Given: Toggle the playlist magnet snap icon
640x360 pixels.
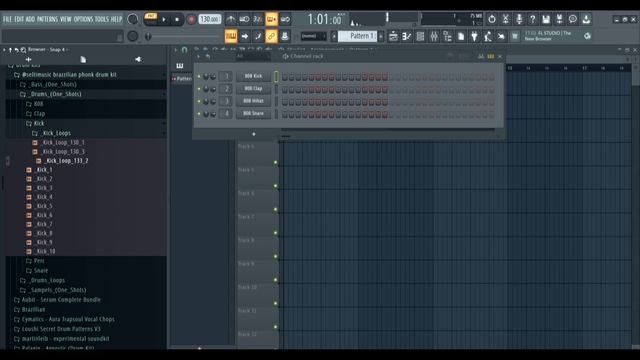Looking at the screenshot, I should coord(184,50).
